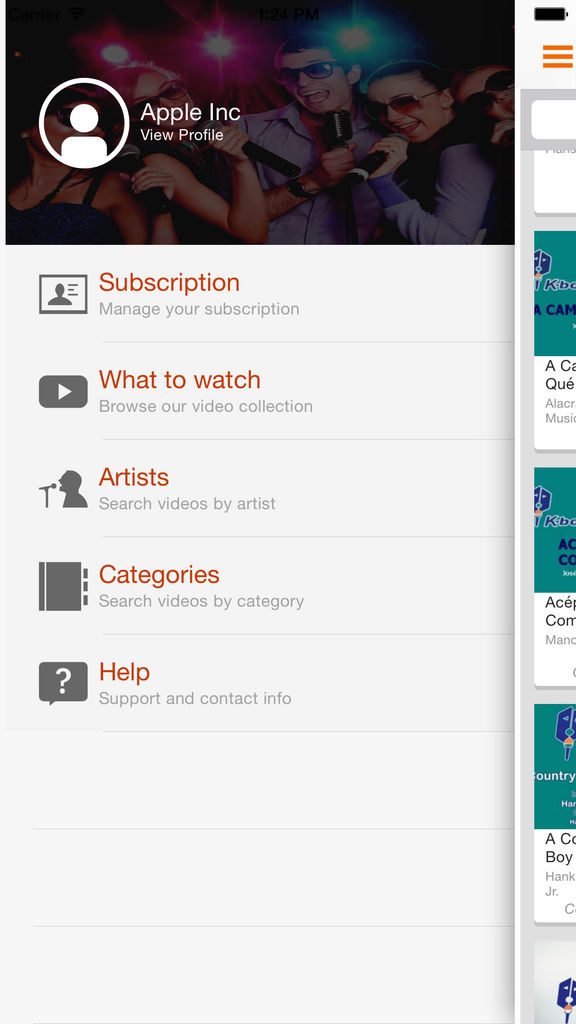Open the 'A Ca... Qué' video thumbnail
The image size is (576, 1024).
pos(555,293)
